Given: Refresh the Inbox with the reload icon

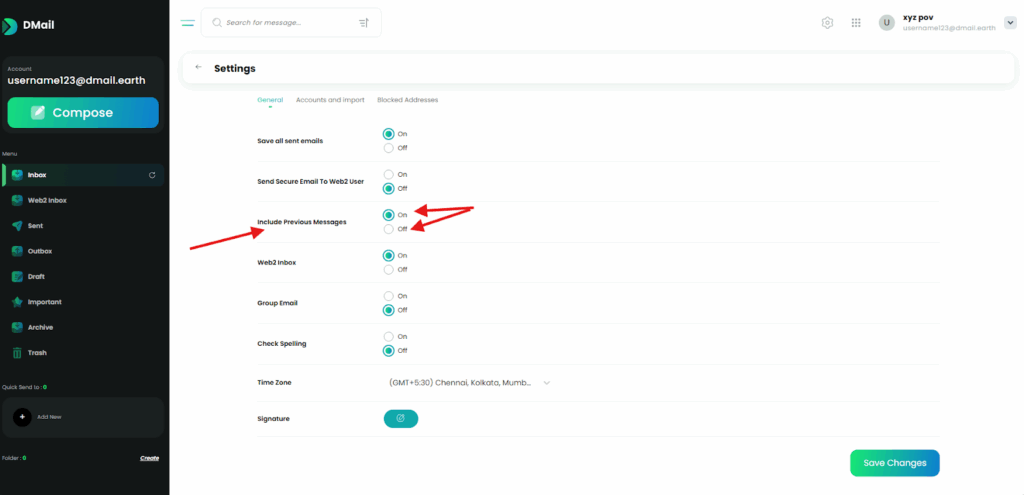Looking at the screenshot, I should (x=152, y=175).
